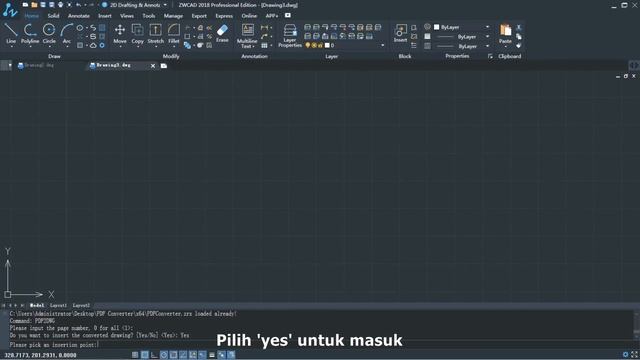Toggle Grid display in status bar
The width and height of the screenshot is (640, 360).
pos(144,355)
